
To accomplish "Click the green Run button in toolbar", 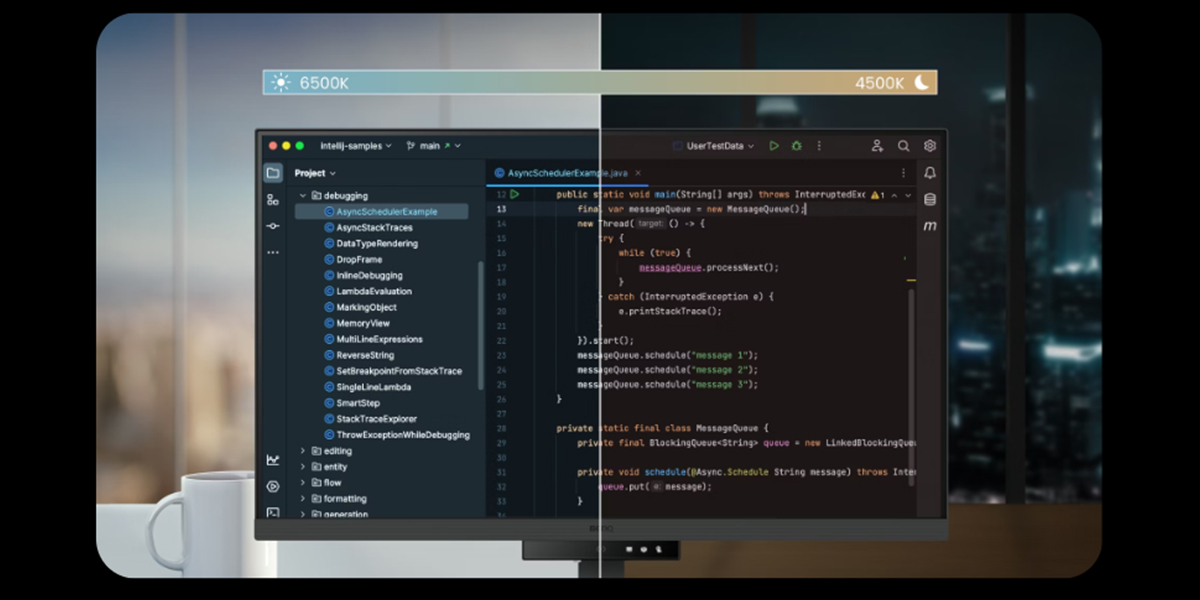I will pos(774,146).
